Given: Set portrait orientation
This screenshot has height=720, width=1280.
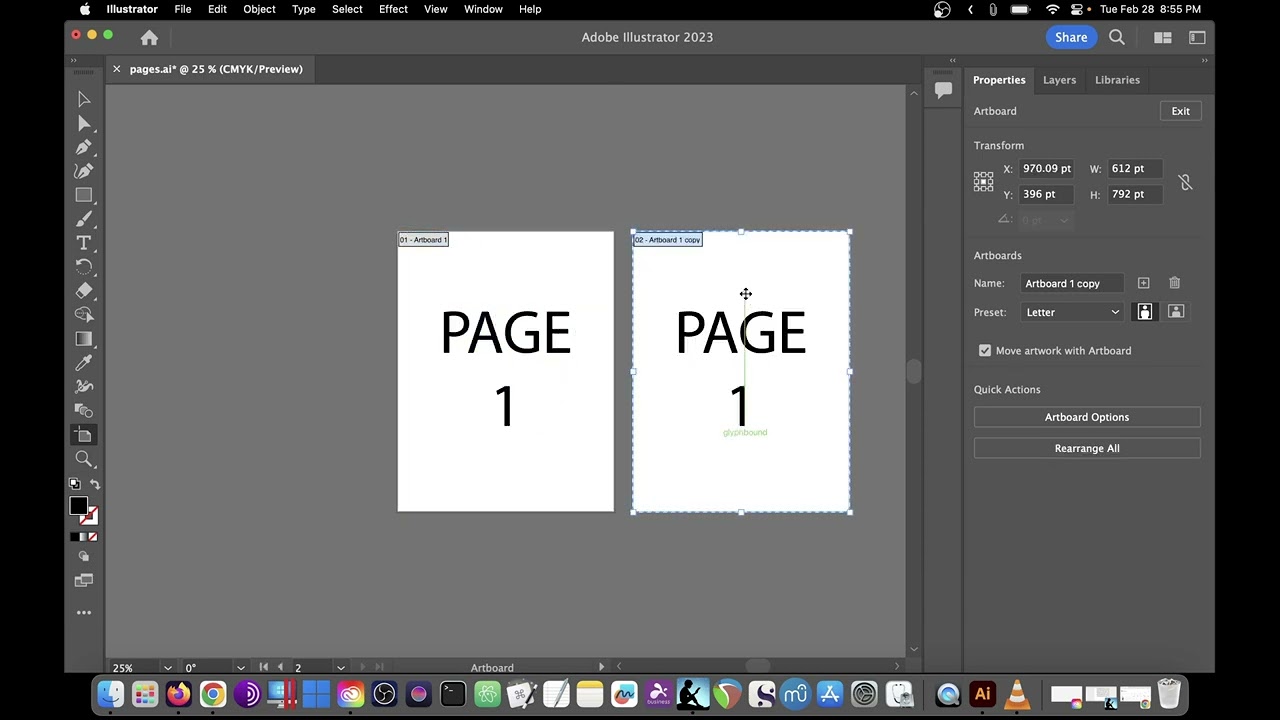Looking at the screenshot, I should (1144, 312).
